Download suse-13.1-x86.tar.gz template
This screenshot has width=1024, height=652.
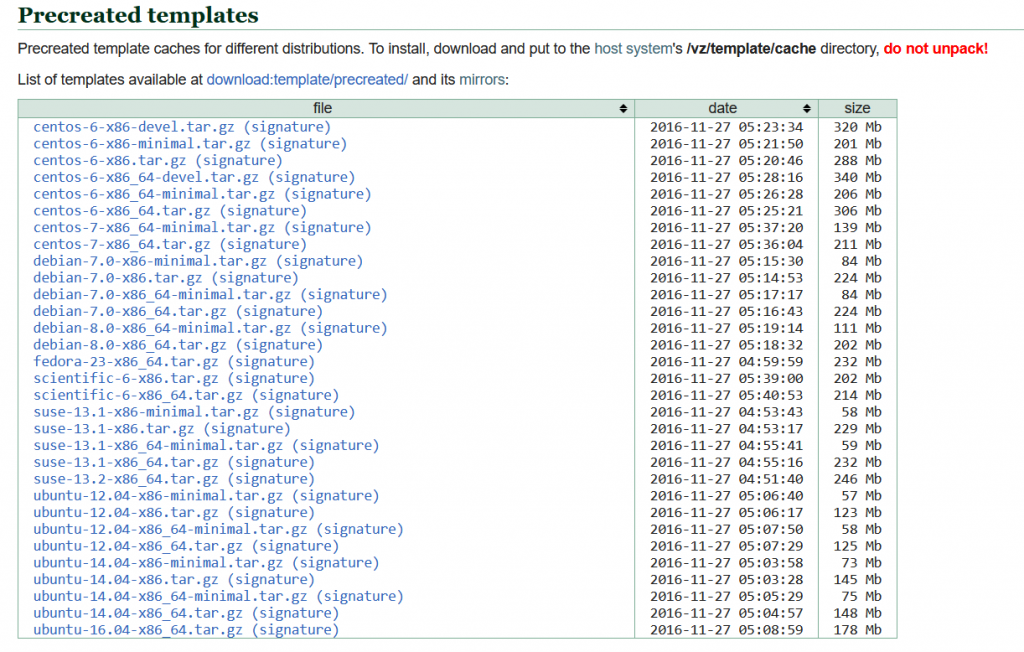(x=114, y=429)
